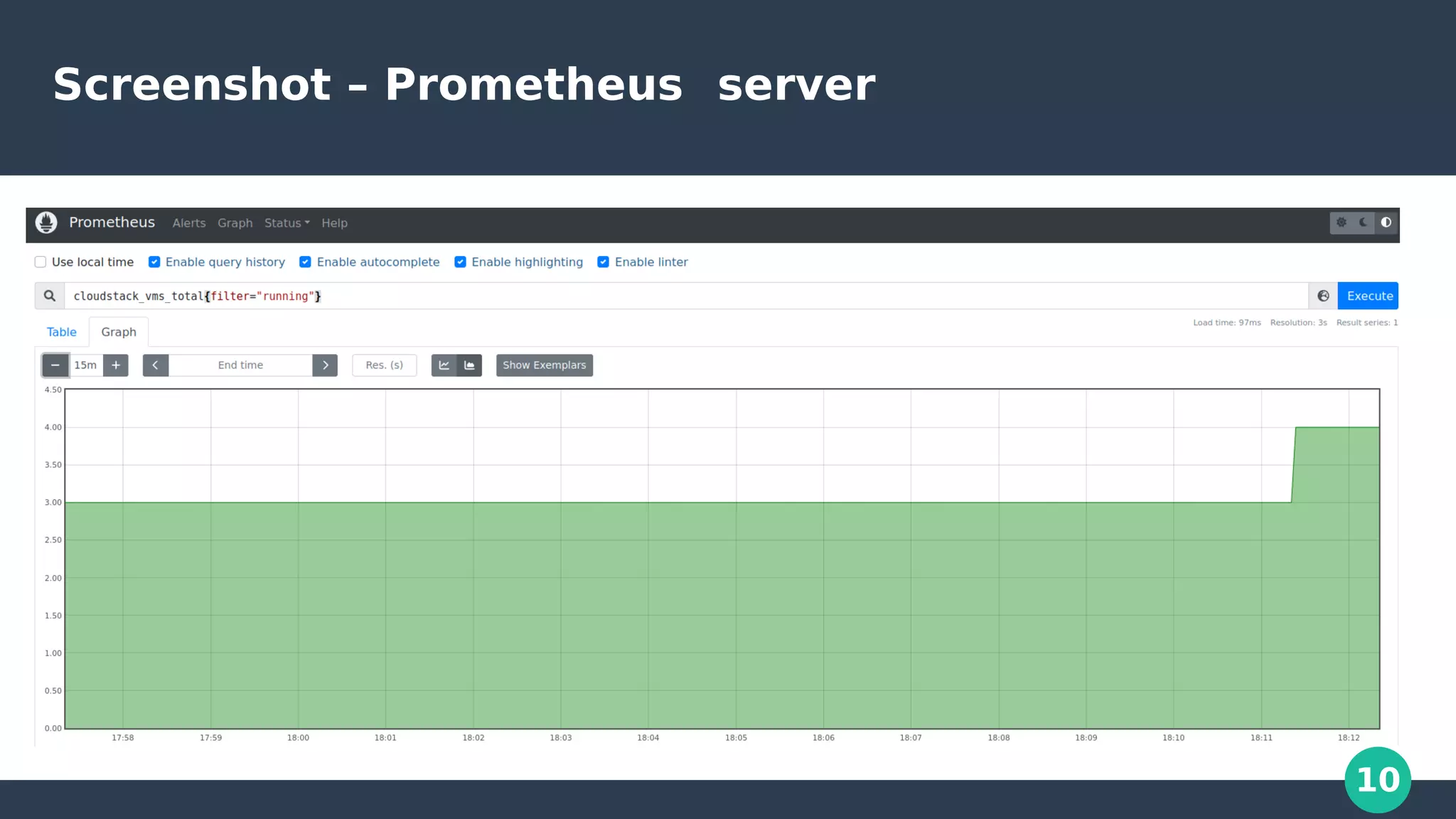The height and width of the screenshot is (819, 1456).
Task: Uncheck Enable linter checkbox
Action: pos(604,262)
